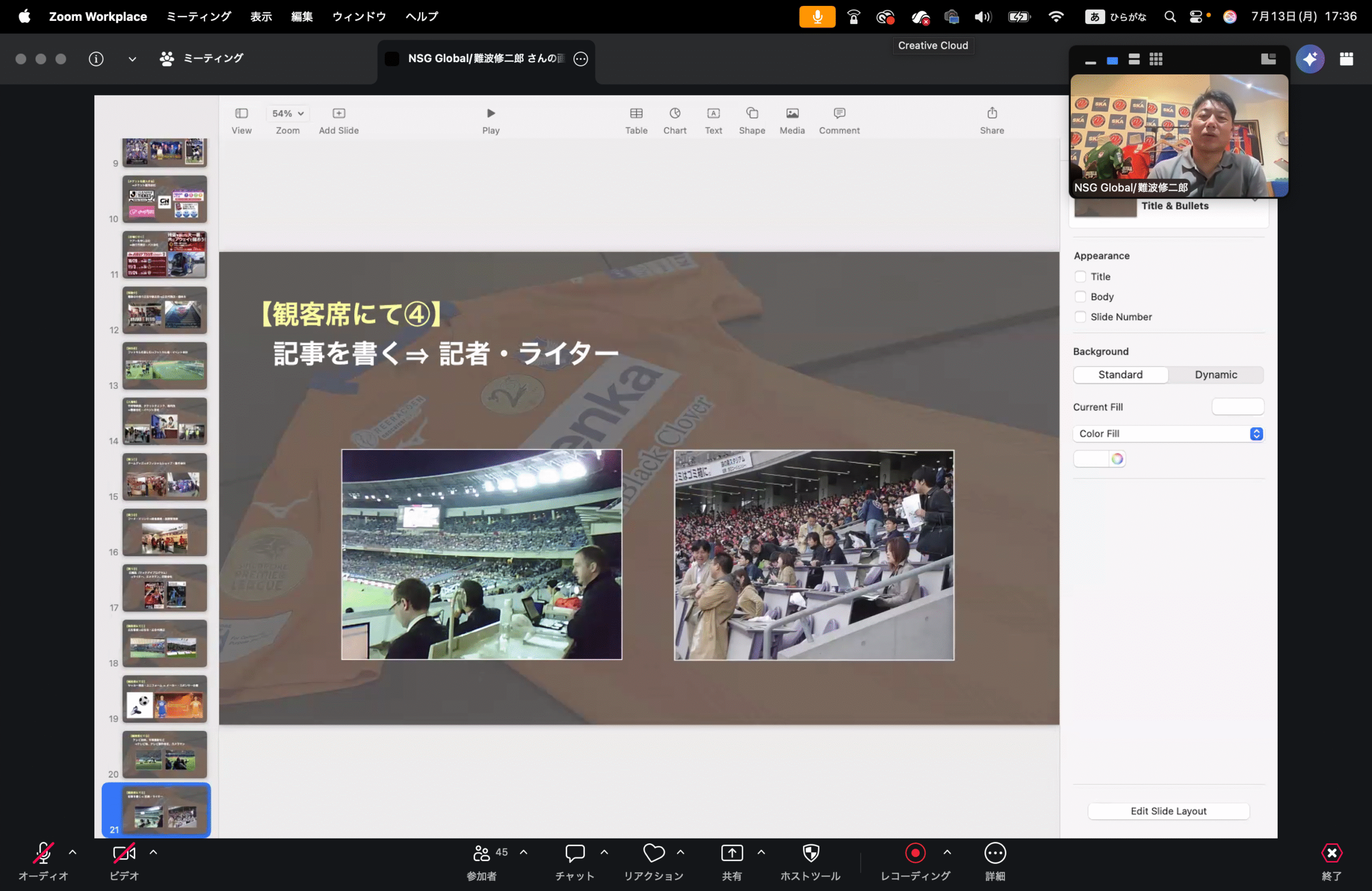
Task: Open Spotlight search in the menu bar
Action: (1169, 17)
